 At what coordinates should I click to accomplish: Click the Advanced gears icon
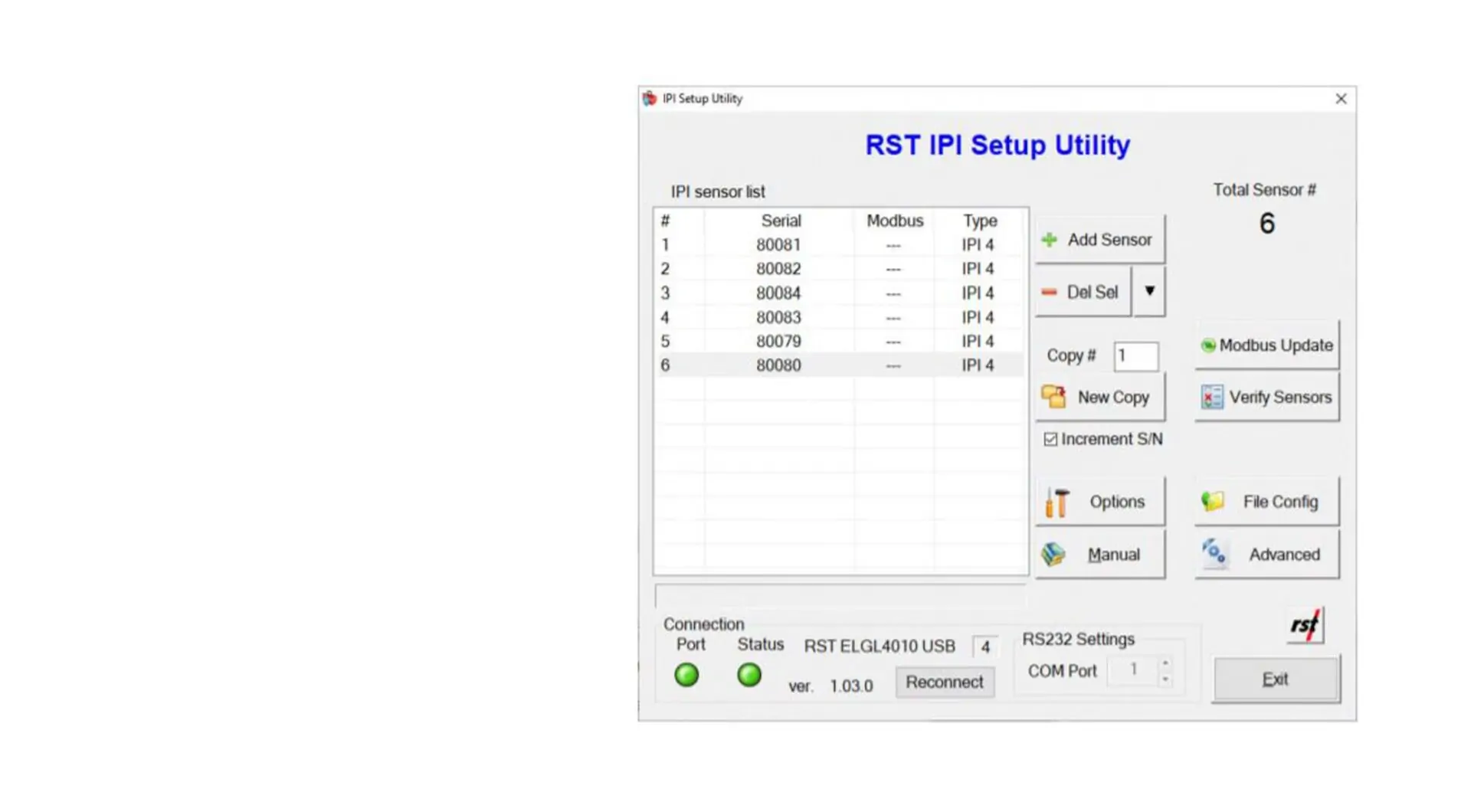coord(1214,553)
